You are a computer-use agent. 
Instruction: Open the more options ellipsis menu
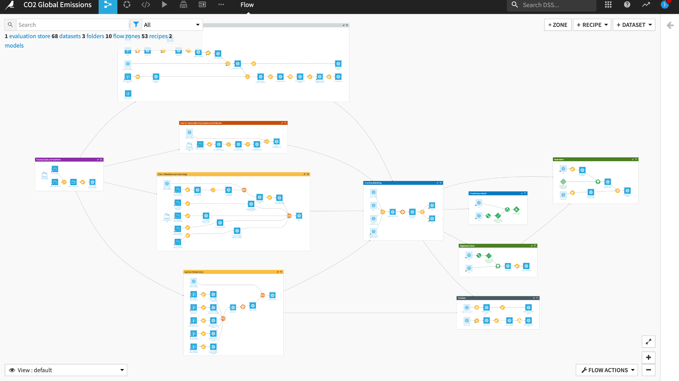221,5
